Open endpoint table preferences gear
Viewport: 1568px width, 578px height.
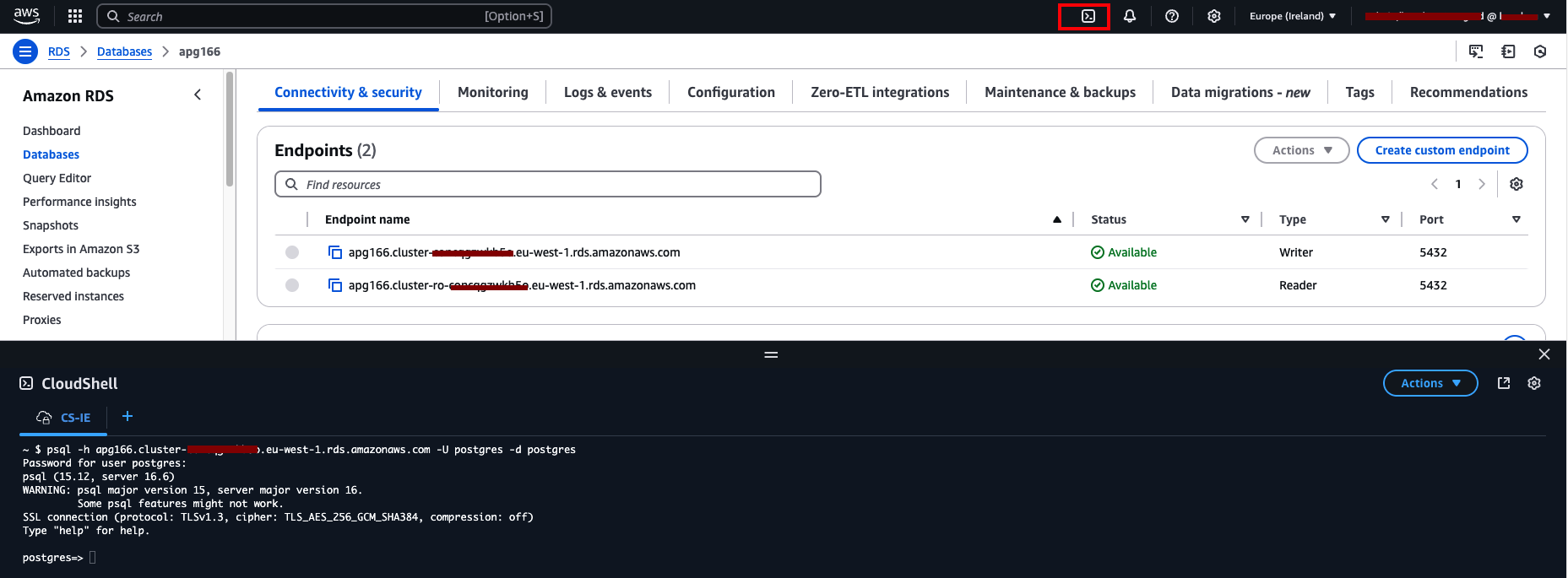pos(1516,184)
